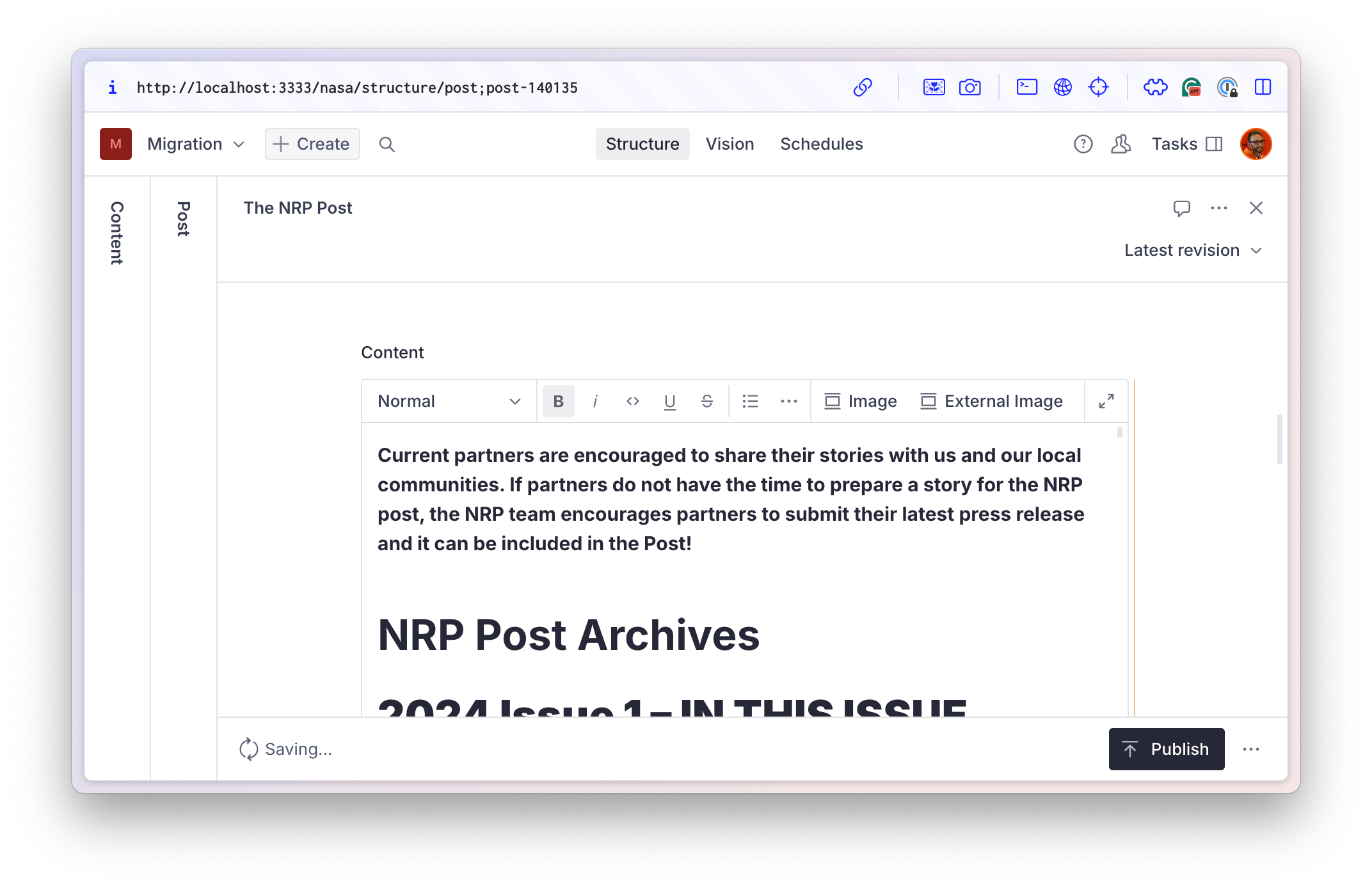Click the document overflow options menu
The width and height of the screenshot is (1372, 888).
pos(1220,208)
